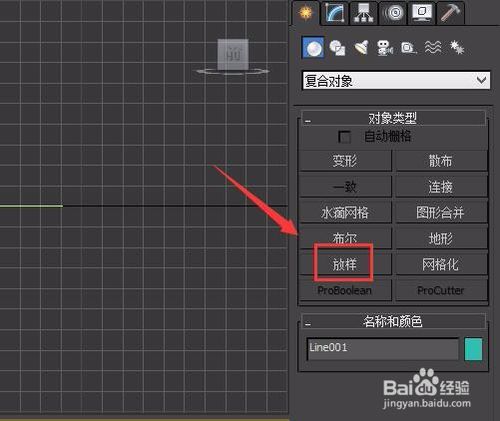Select the Shapes category icon
The image size is (500, 421).
[x=337, y=48]
